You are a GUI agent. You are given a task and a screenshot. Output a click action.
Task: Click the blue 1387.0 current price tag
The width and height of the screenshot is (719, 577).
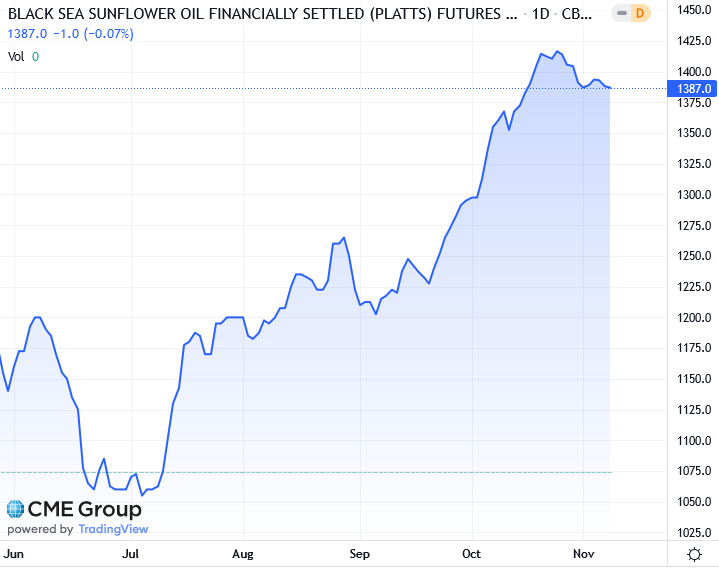694,89
